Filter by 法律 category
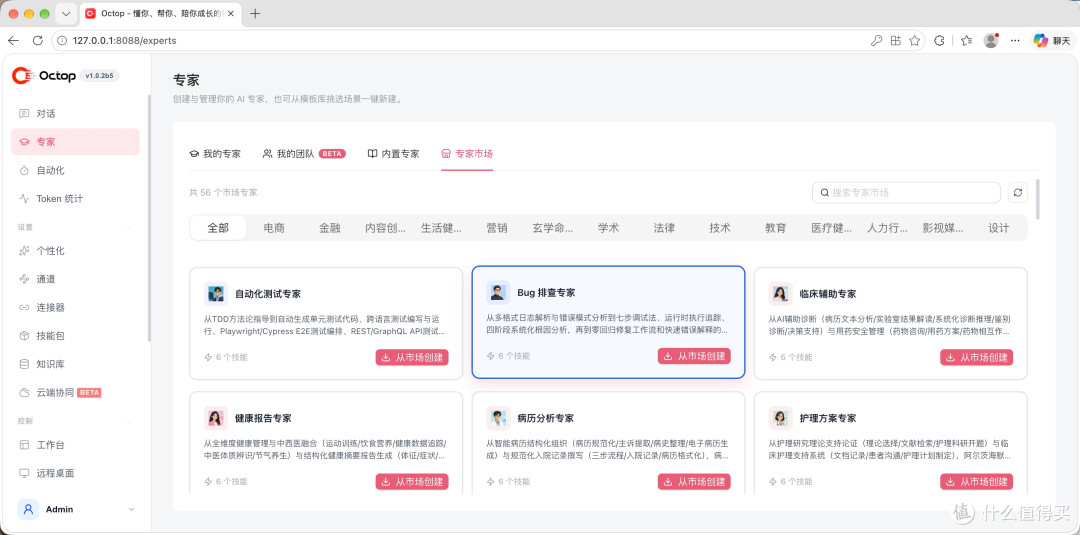This screenshot has height=535, width=1080. [x=664, y=228]
